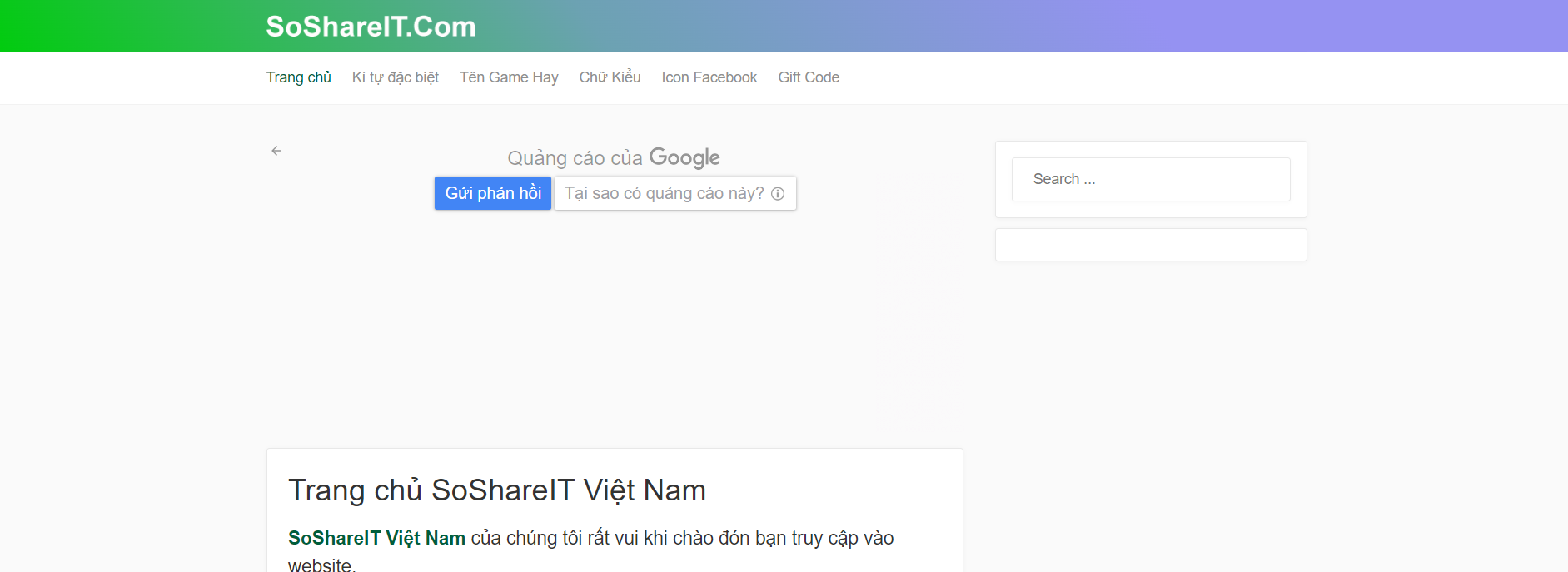Click the Quảng cáo của Google label
The width and height of the screenshot is (1568, 572).
614,157
